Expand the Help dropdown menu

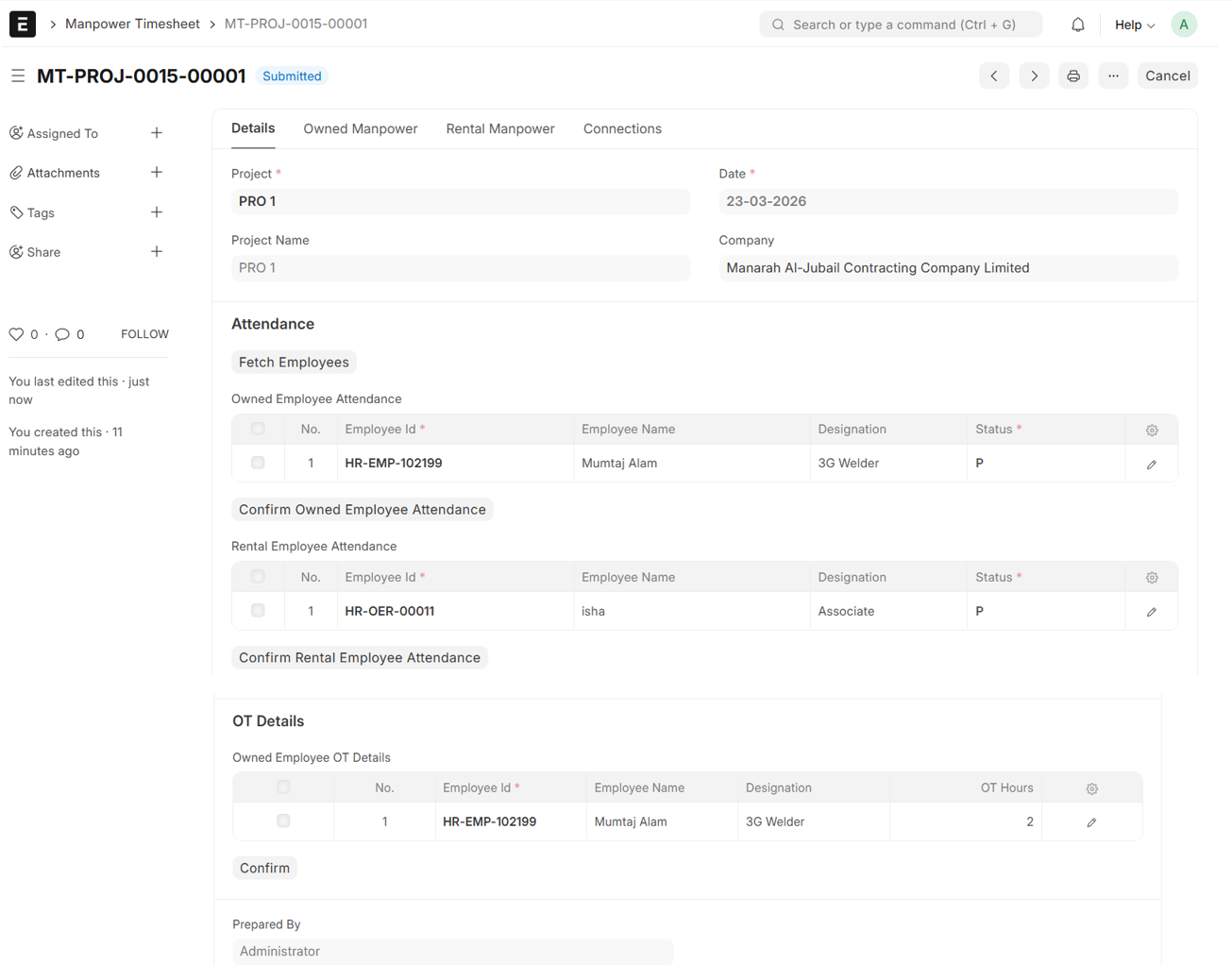(x=1134, y=25)
